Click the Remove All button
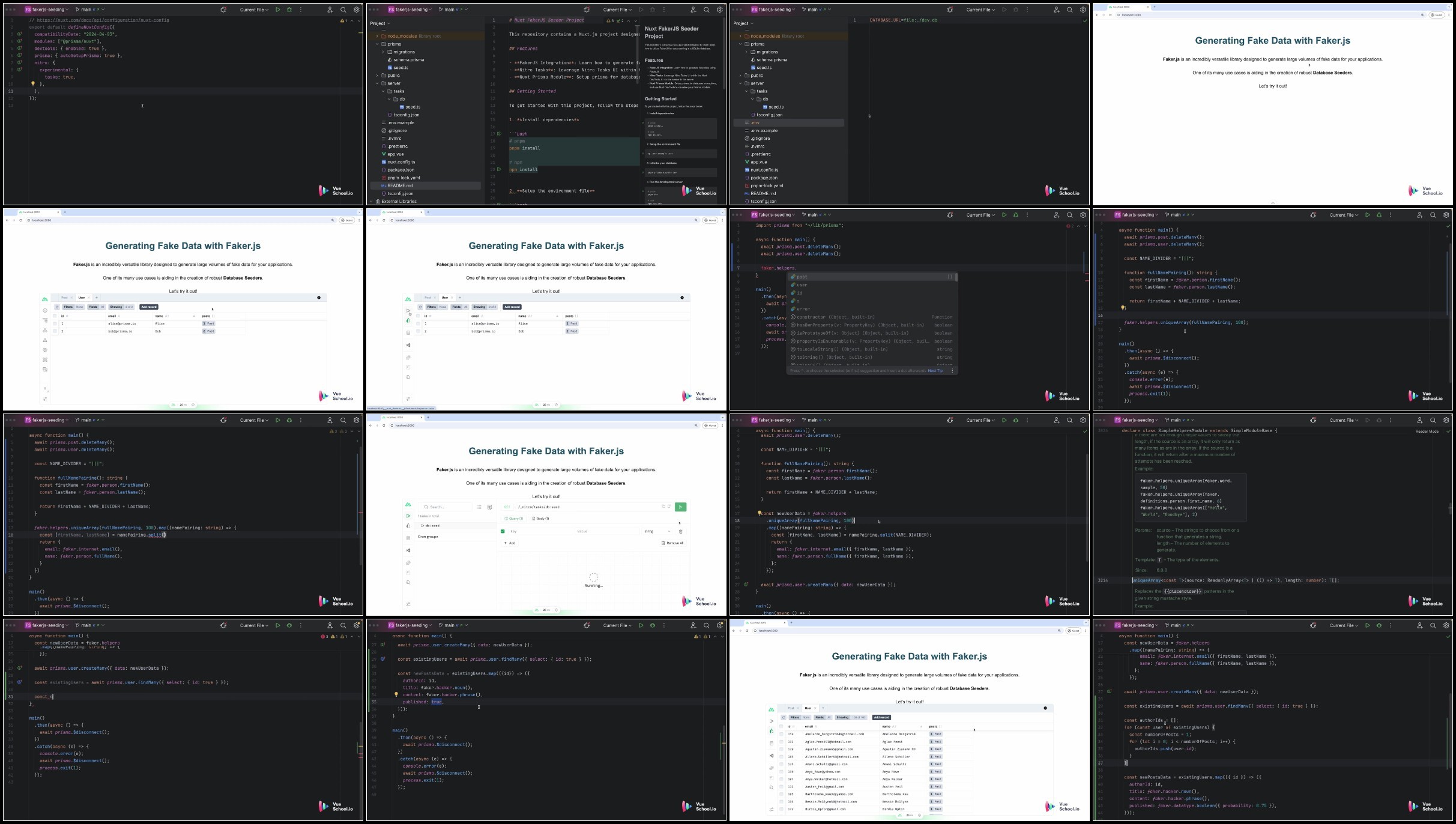 click(x=672, y=543)
